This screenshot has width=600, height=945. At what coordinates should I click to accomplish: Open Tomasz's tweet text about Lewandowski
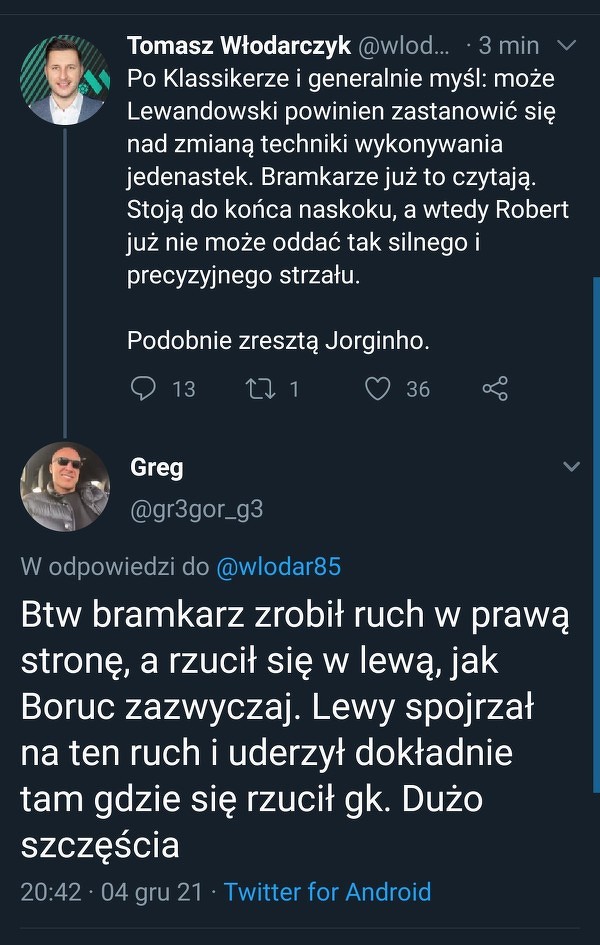click(340, 180)
